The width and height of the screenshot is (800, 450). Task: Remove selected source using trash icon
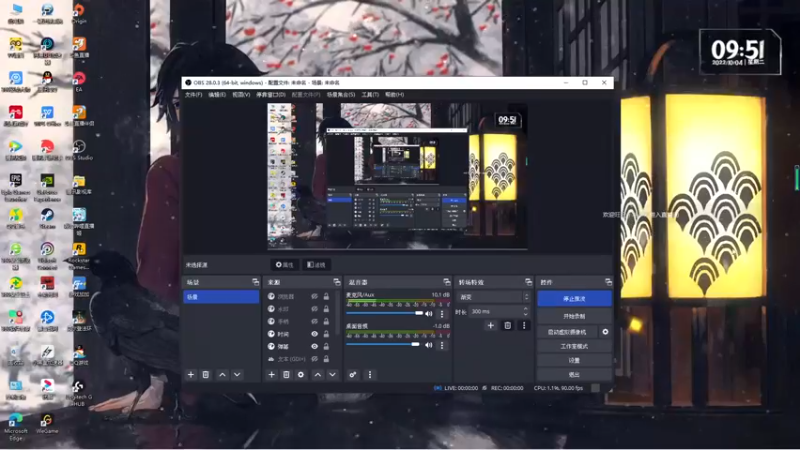pos(286,374)
